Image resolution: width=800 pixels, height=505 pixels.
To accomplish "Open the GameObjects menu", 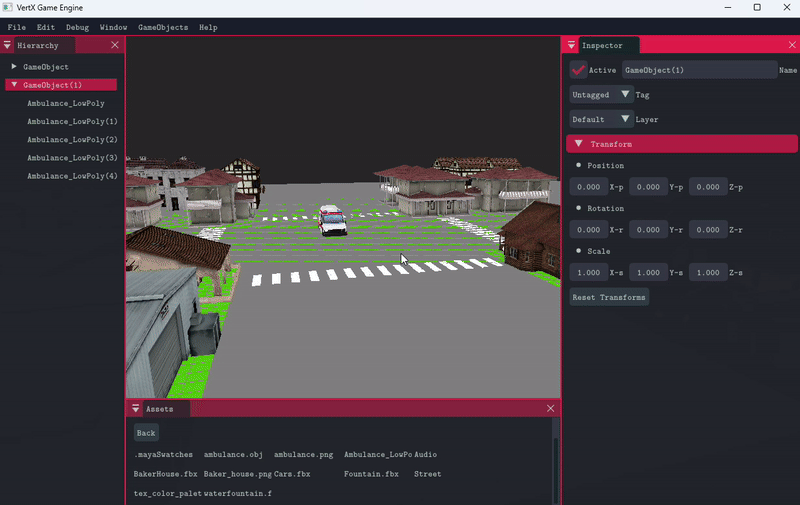I will (163, 27).
